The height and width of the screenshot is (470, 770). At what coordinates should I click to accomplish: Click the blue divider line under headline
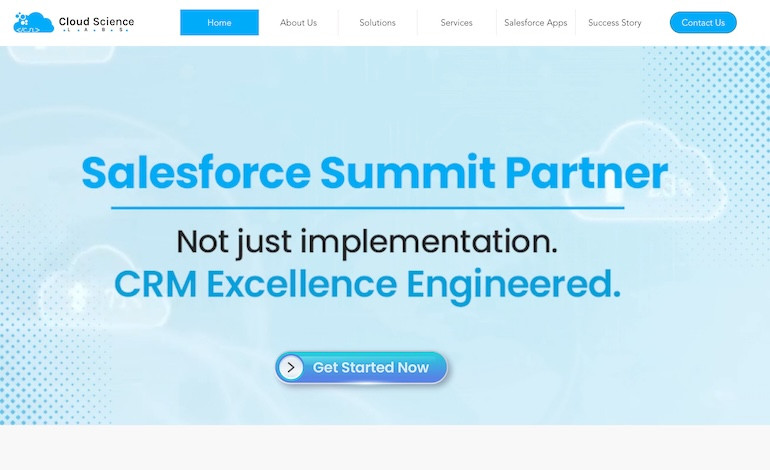click(367, 208)
